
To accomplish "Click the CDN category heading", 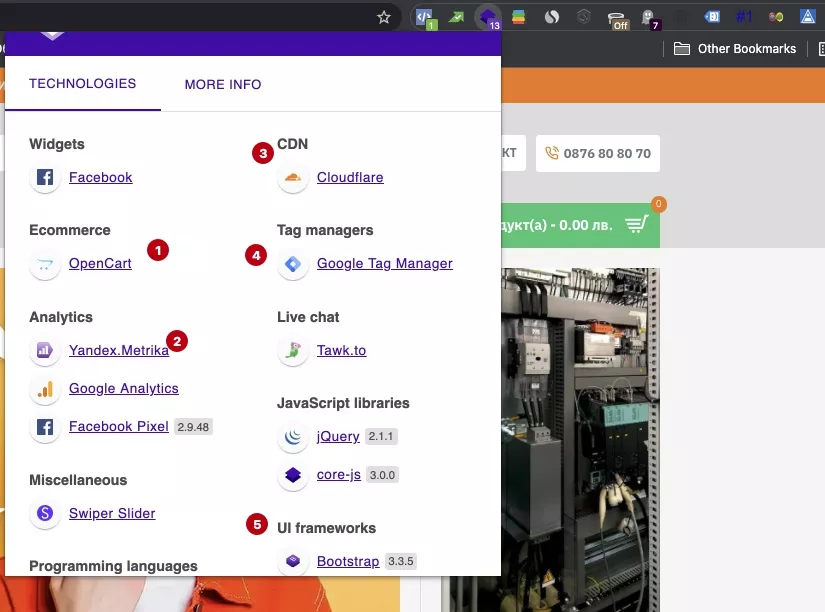I will click(x=293, y=144).
